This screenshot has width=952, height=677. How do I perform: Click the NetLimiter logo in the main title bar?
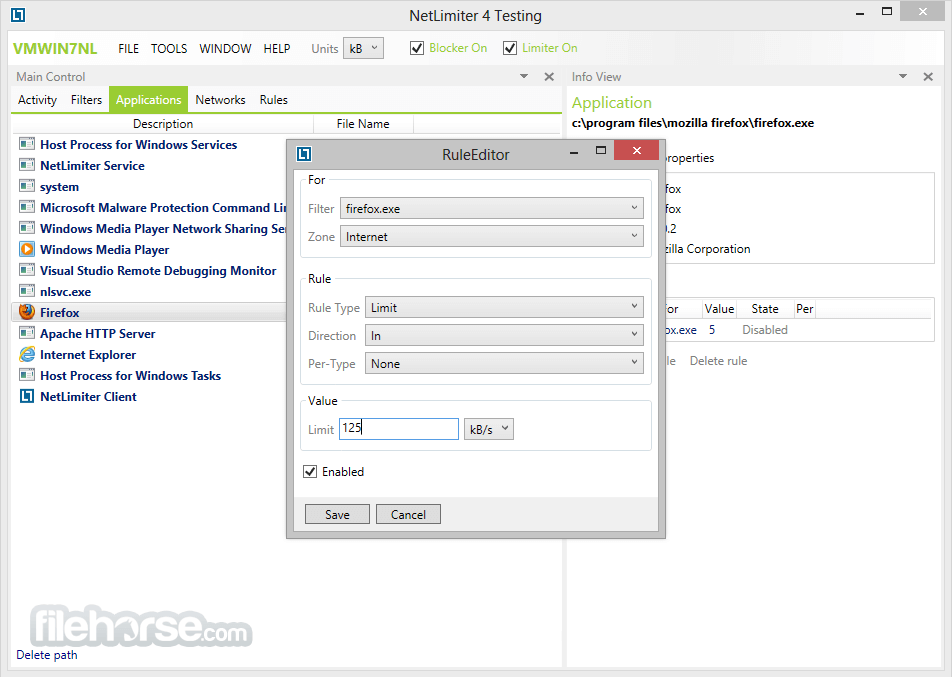point(18,15)
